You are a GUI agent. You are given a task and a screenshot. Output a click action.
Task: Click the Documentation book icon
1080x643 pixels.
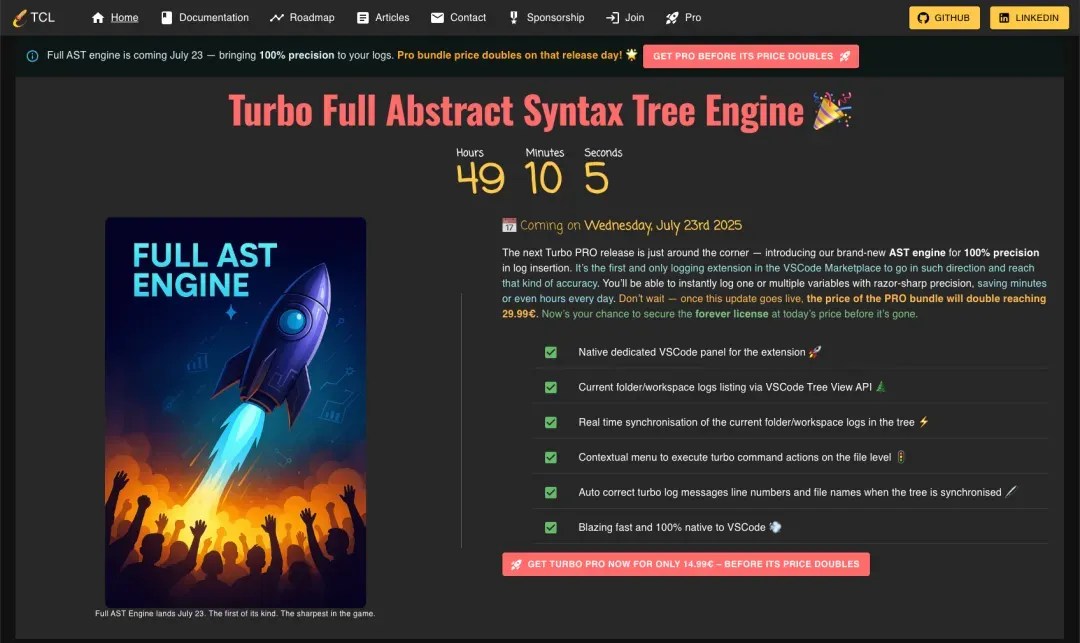(166, 18)
